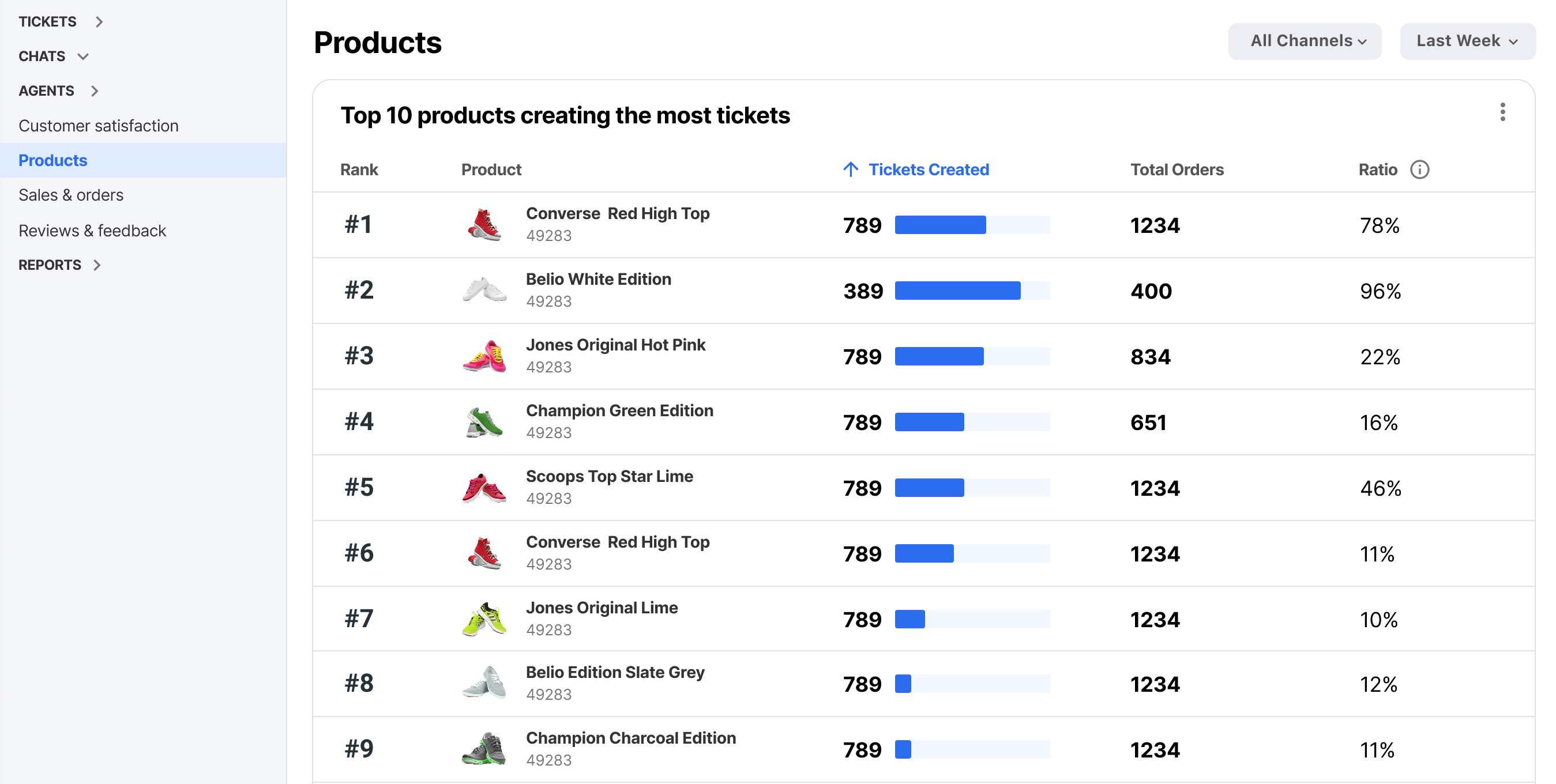1556x784 pixels.
Task: Click the Scoops Top Star Lime shoe image
Action: [x=484, y=488]
